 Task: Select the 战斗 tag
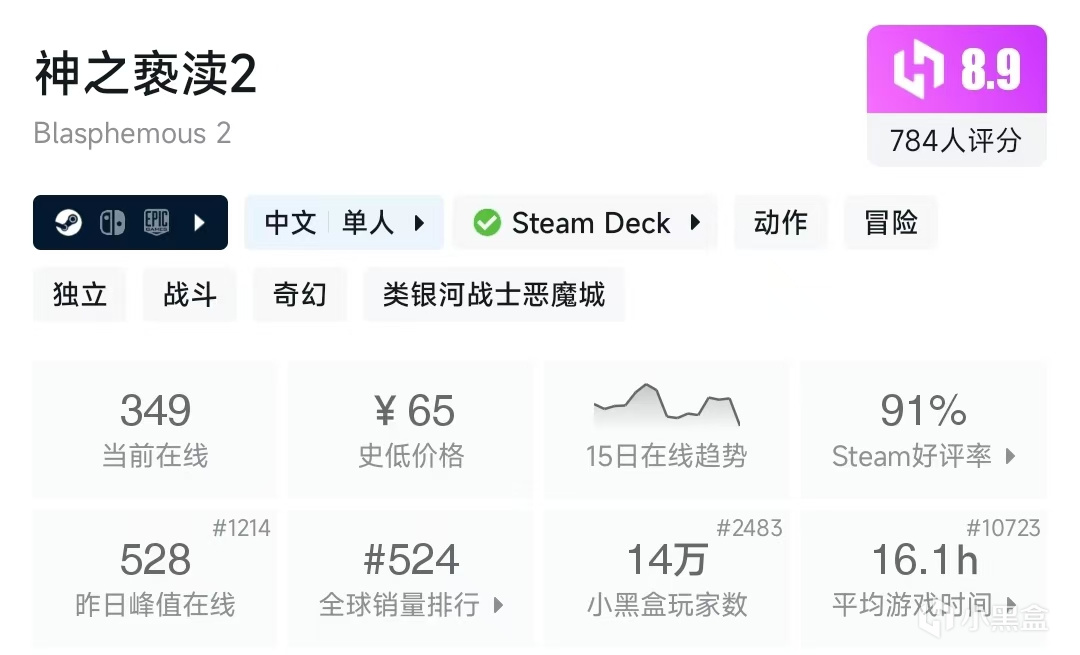point(190,294)
